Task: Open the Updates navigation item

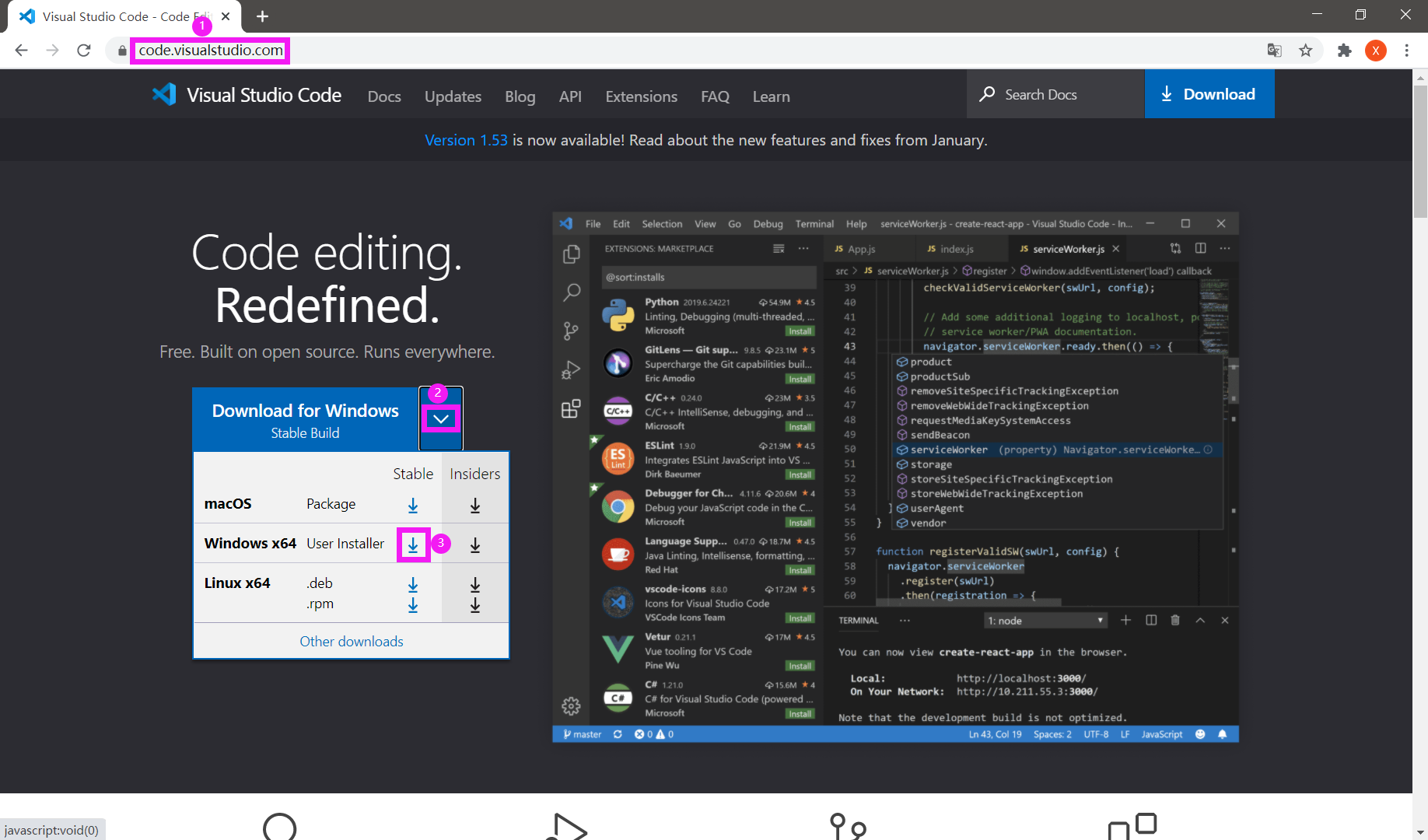Action: tap(453, 96)
